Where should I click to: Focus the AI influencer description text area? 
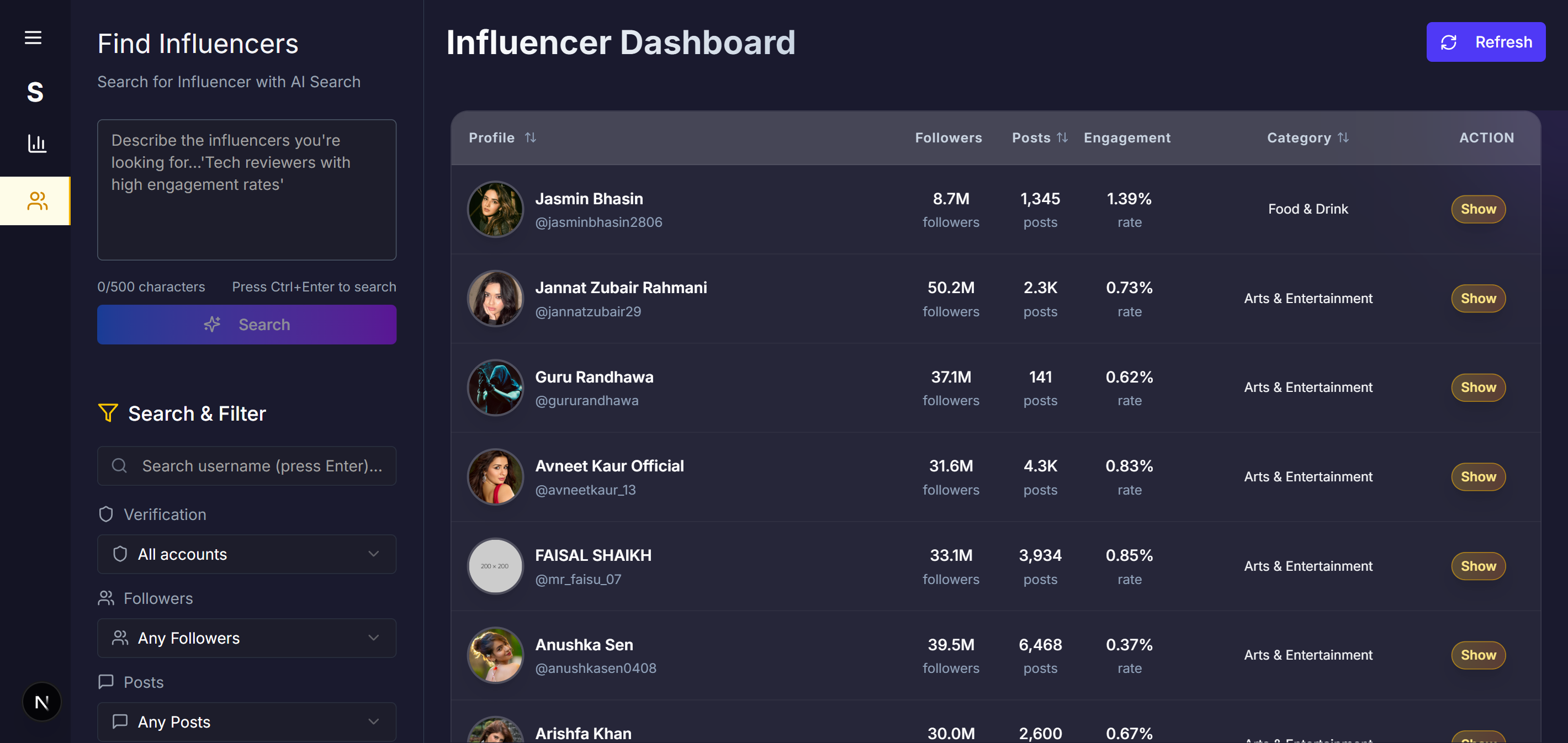(x=247, y=190)
